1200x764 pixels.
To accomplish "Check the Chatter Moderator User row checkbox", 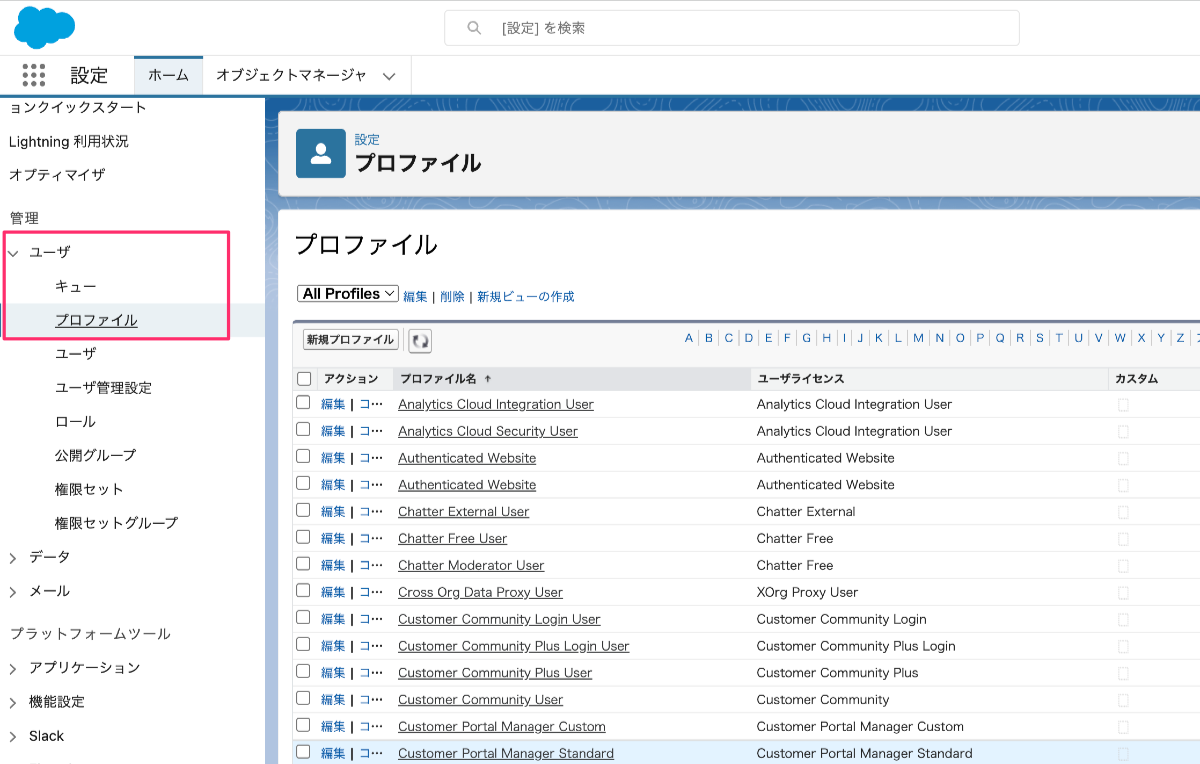I will click(304, 564).
